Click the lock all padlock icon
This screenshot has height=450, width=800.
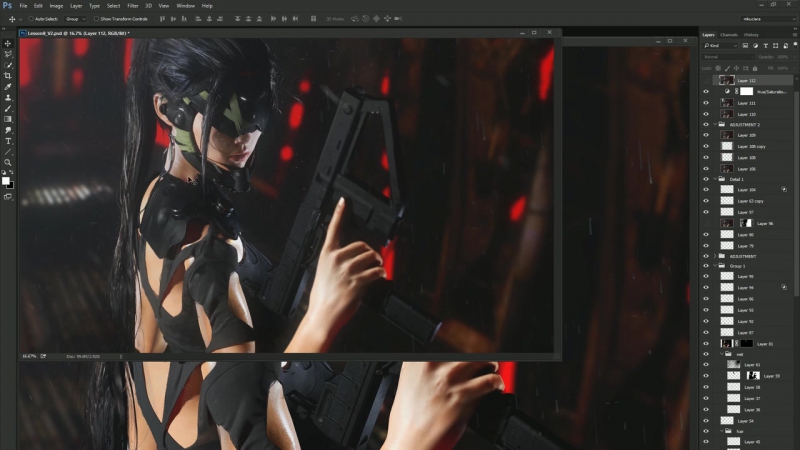click(755, 68)
